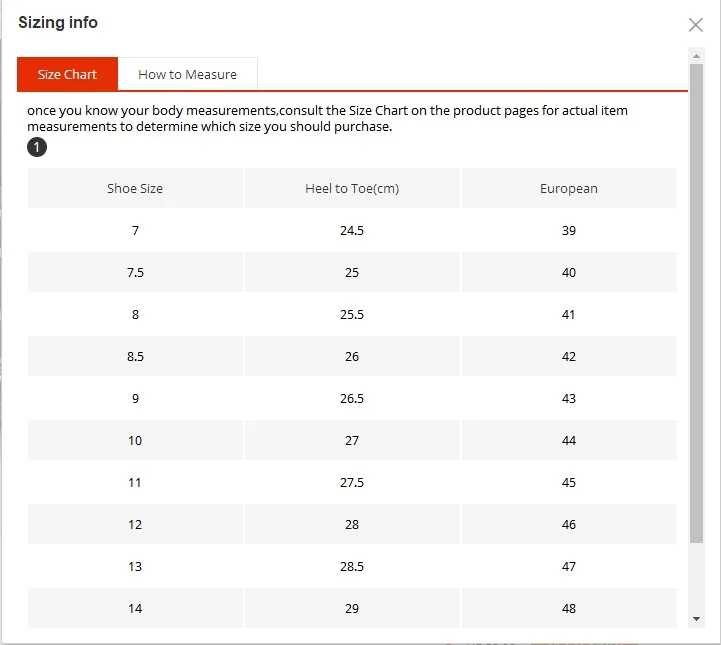Click the European column header

tap(569, 188)
